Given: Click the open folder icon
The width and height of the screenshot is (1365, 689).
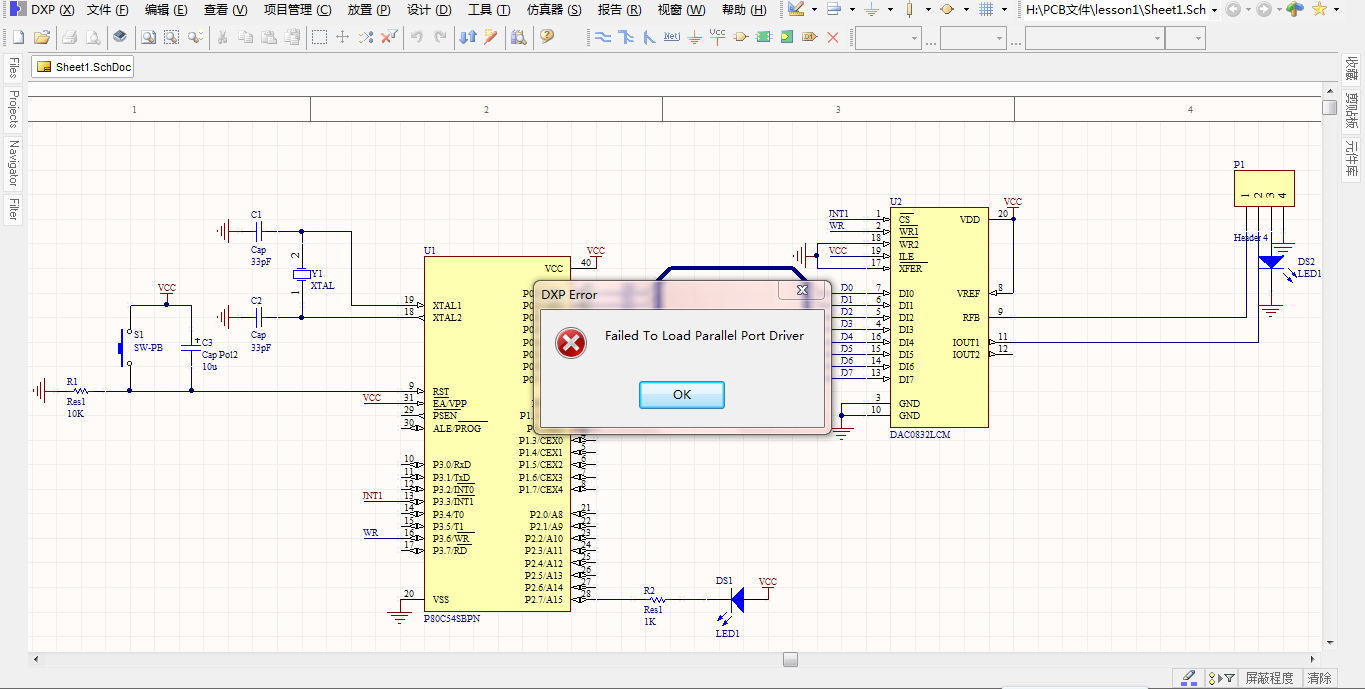Looking at the screenshot, I should (x=42, y=37).
